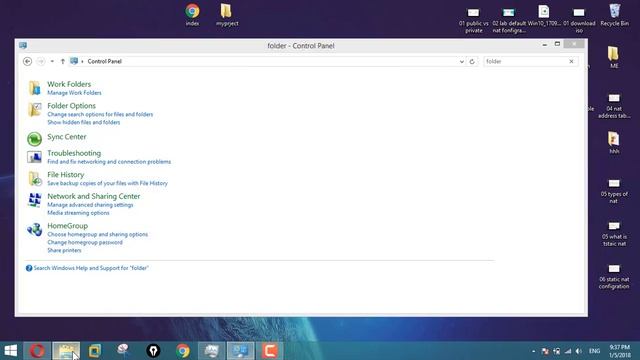This screenshot has width=640, height=360.
Task: Select the index Chrome desktop shortcut
Action: [x=192, y=15]
